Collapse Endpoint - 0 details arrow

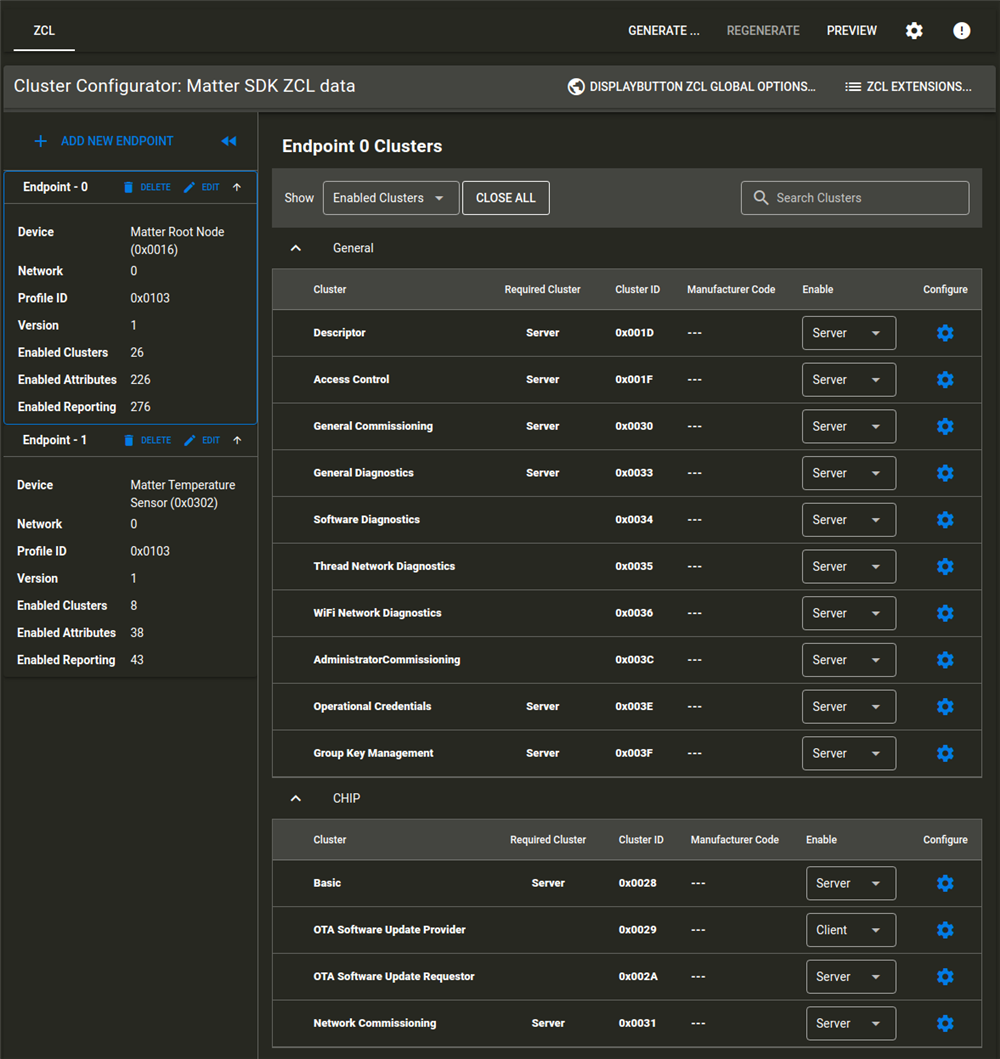237,187
